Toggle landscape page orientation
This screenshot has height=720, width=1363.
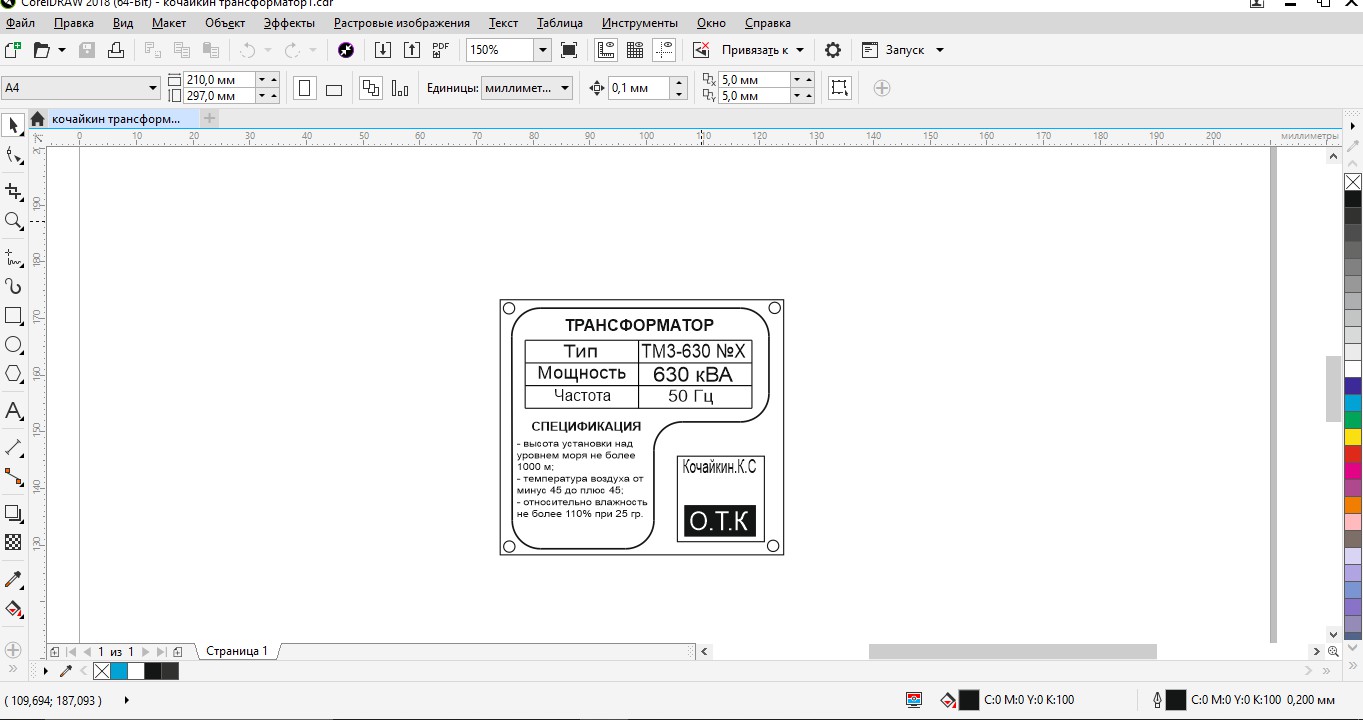tap(334, 88)
